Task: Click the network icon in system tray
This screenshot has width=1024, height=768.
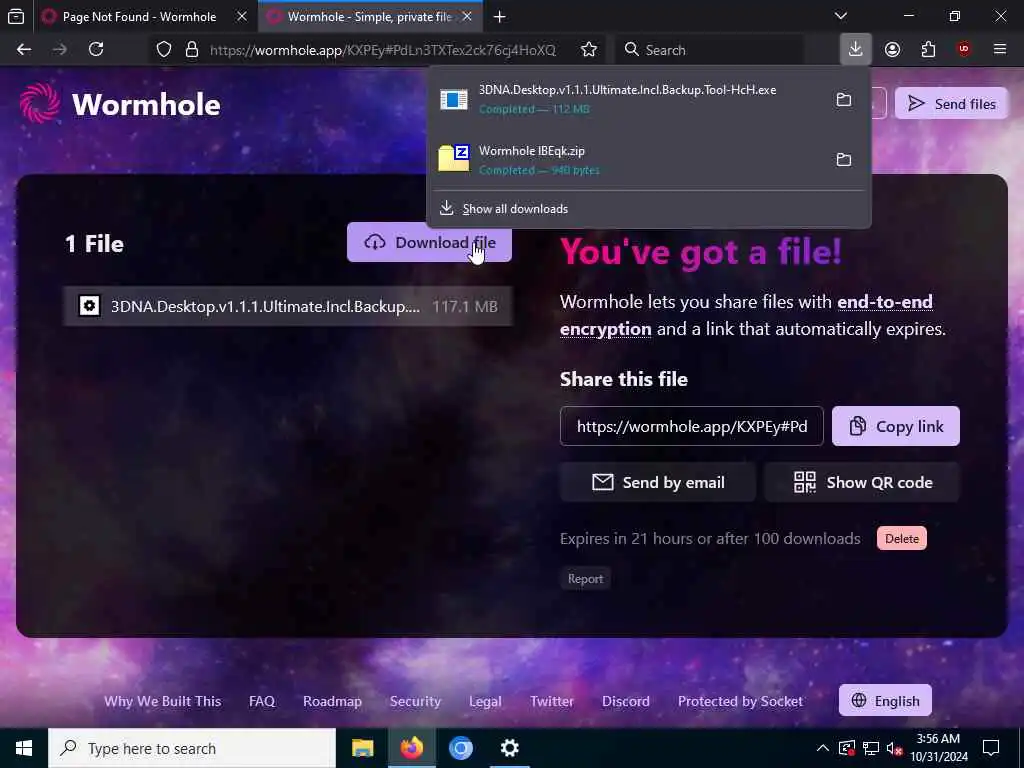Action: [871, 748]
